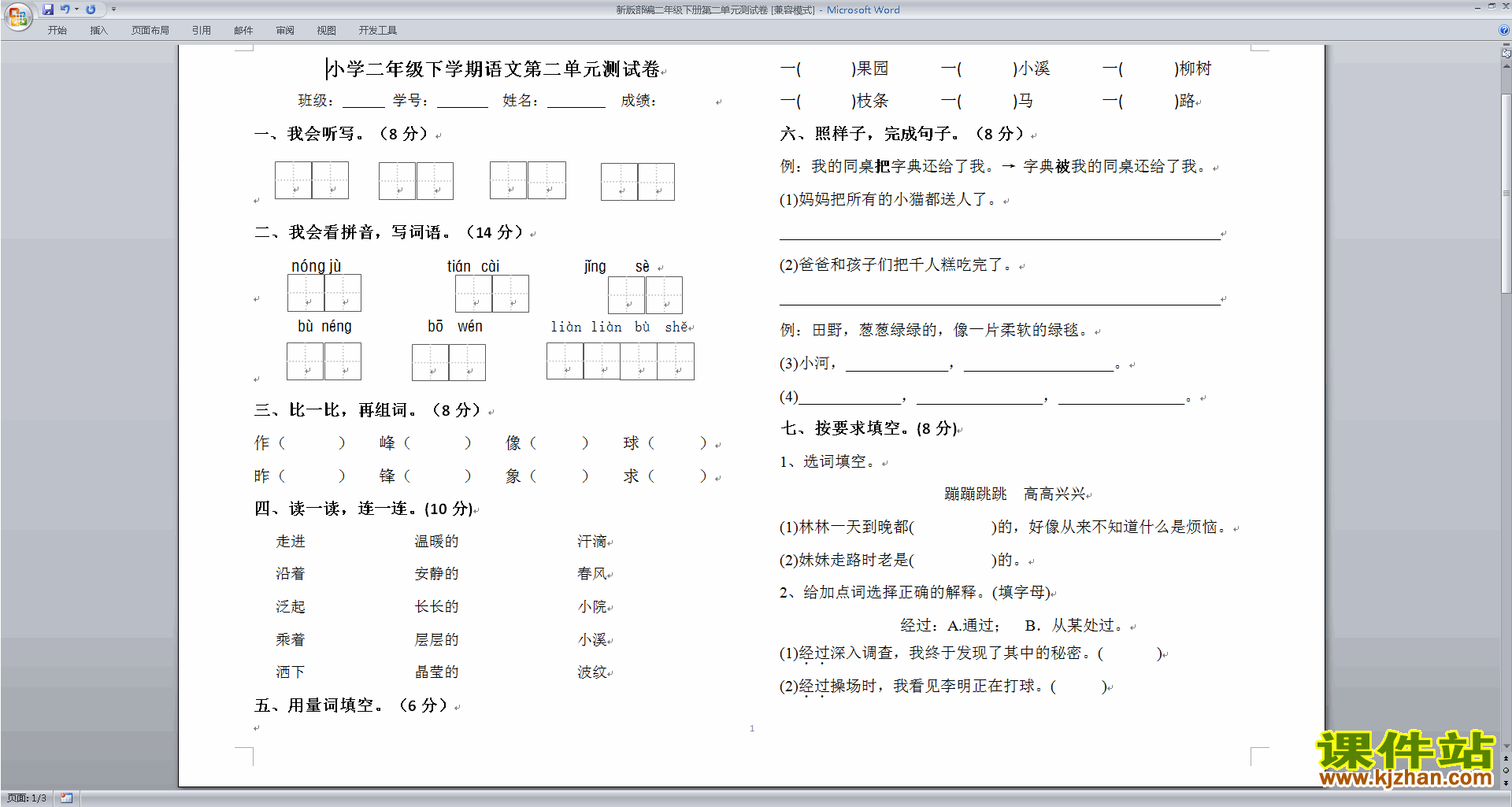Image resolution: width=1512 pixels, height=807 pixels.
Task: Click the phrase )果园
Action: coord(870,68)
